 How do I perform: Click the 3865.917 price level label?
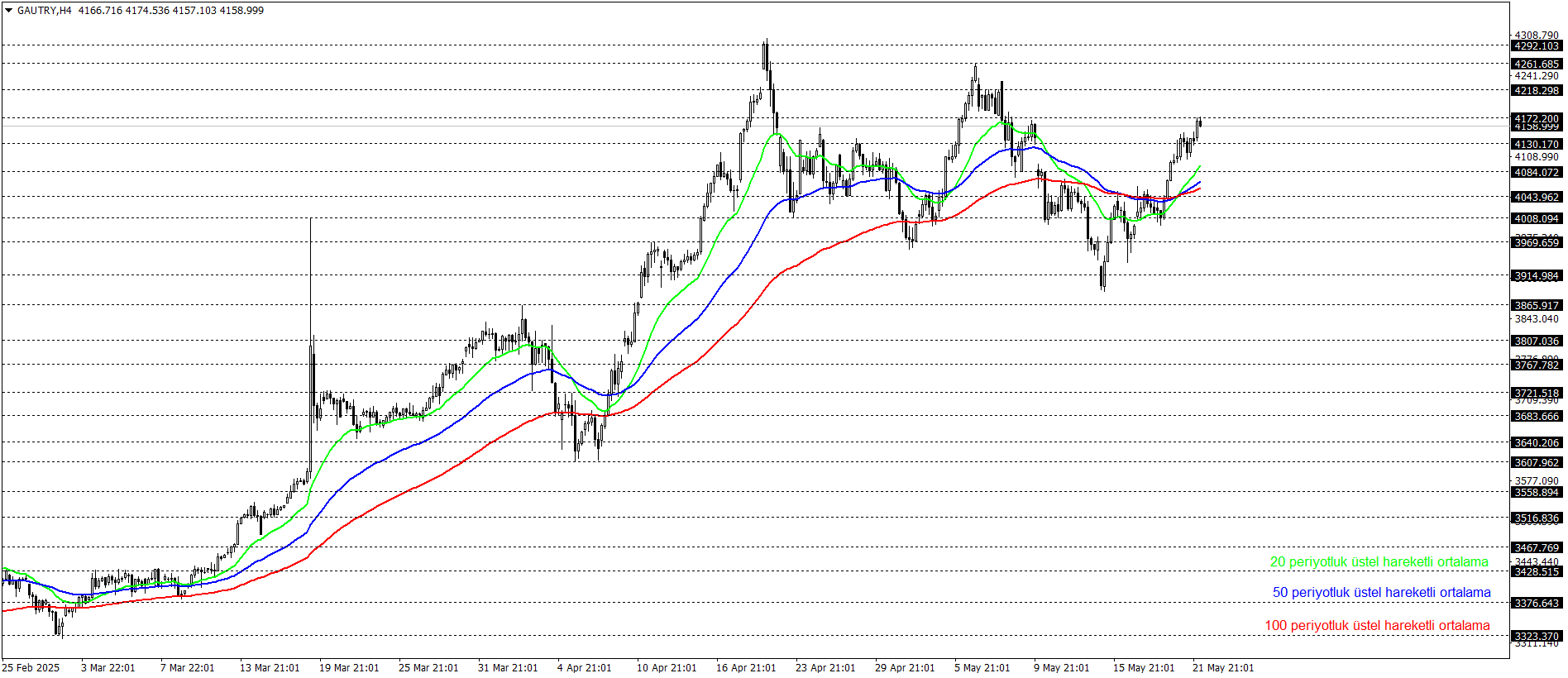(x=1537, y=306)
